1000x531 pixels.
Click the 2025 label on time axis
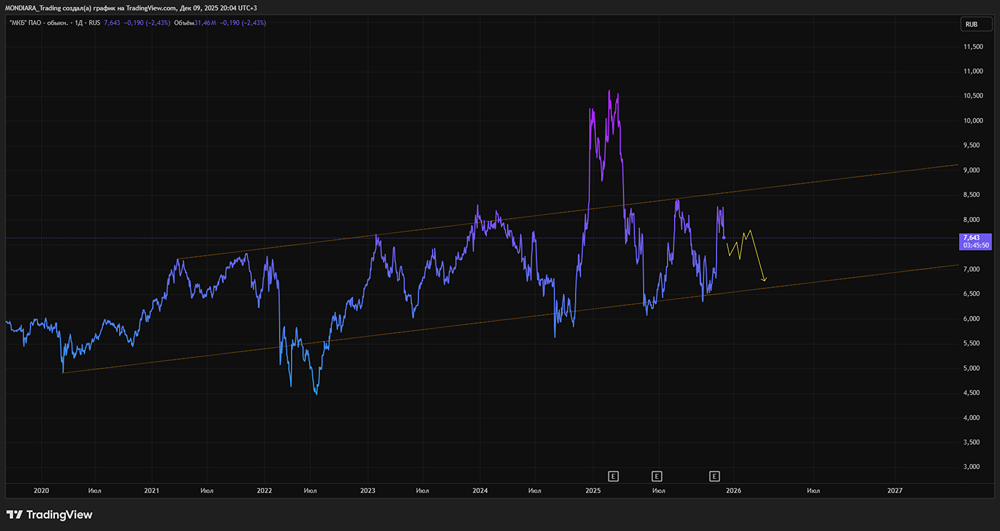click(592, 491)
